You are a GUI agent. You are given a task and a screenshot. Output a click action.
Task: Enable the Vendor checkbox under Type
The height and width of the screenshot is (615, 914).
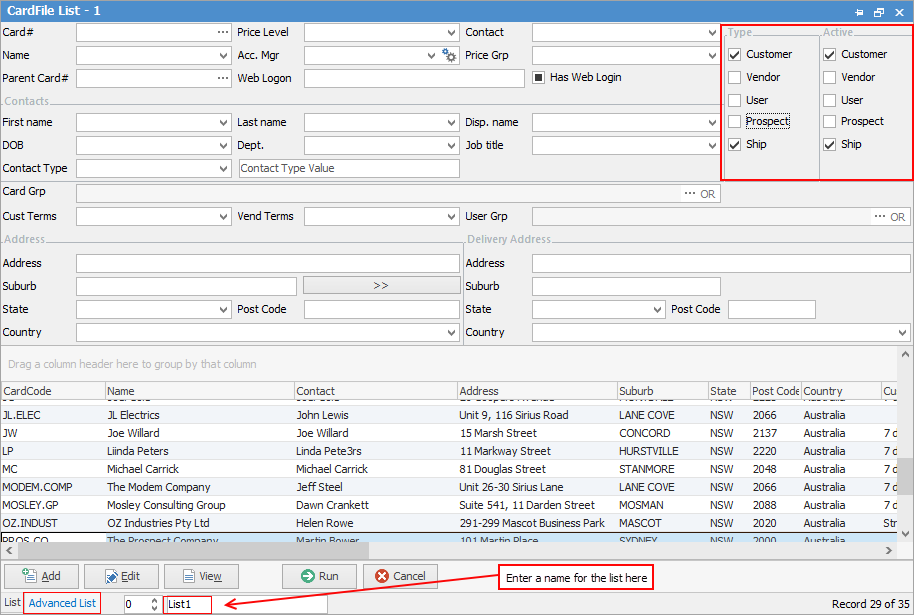735,77
